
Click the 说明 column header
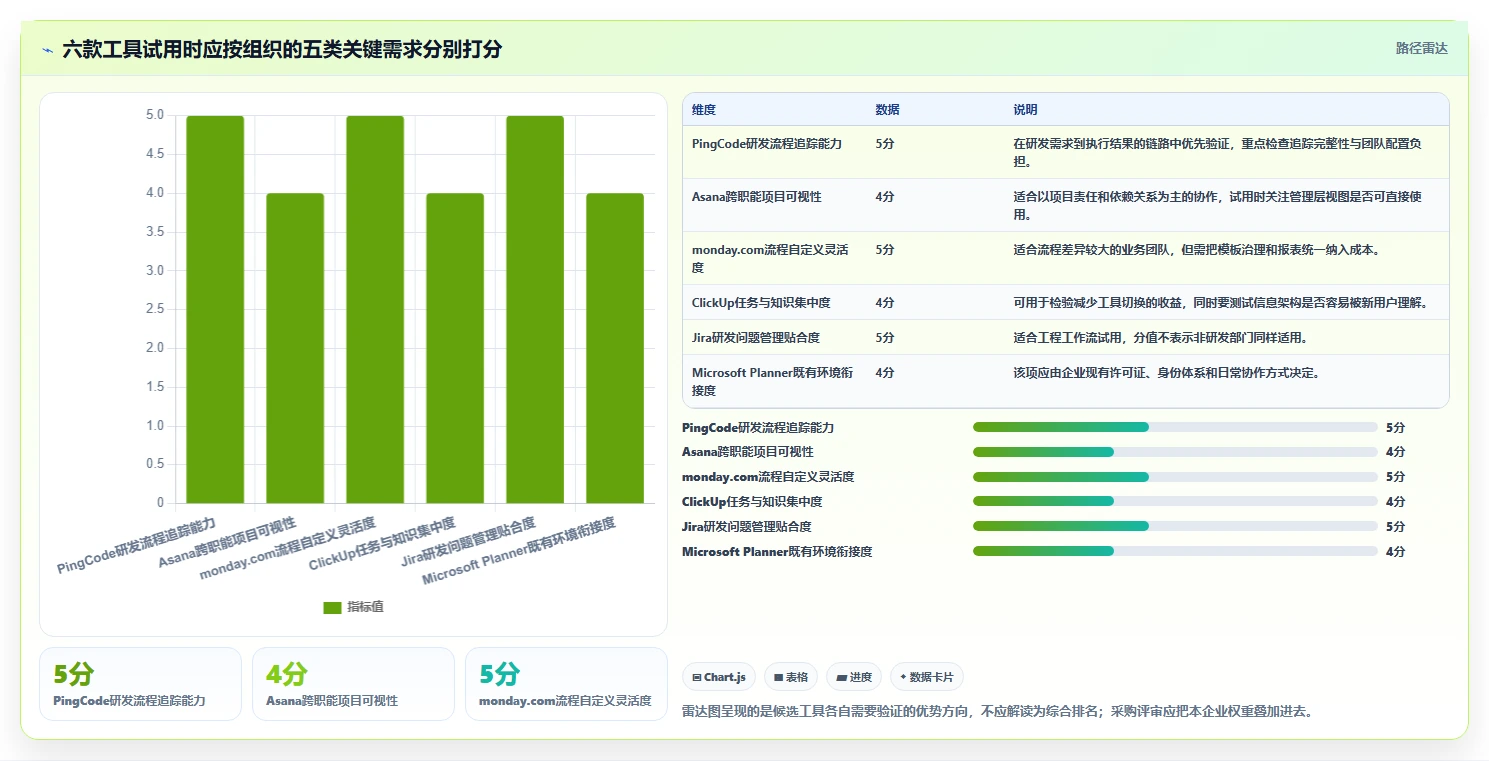point(1025,110)
